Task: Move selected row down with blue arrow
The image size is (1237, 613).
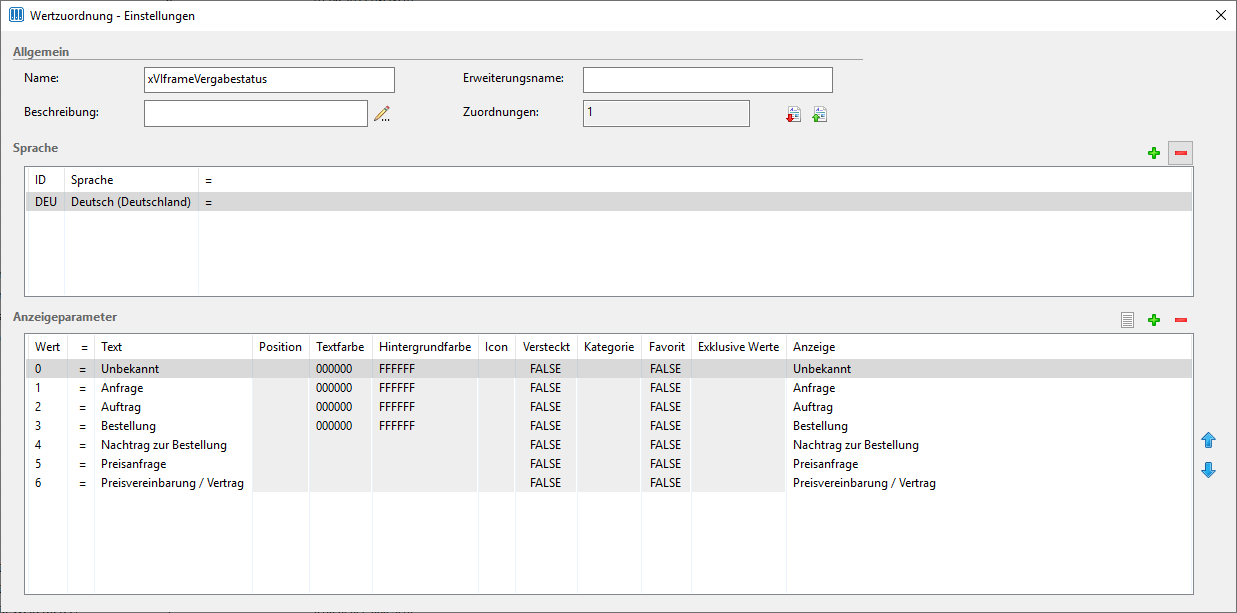Action: (x=1208, y=469)
